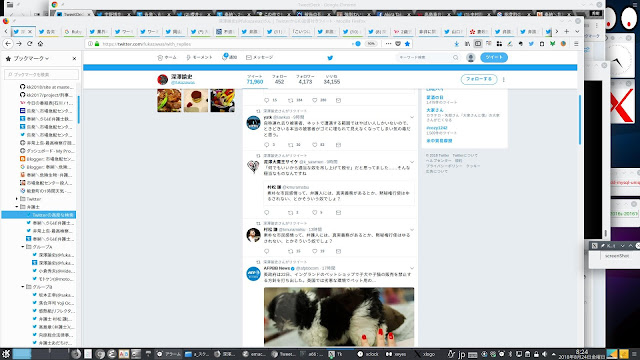Open the list-all-tabs dropdown arrow

(577, 31)
